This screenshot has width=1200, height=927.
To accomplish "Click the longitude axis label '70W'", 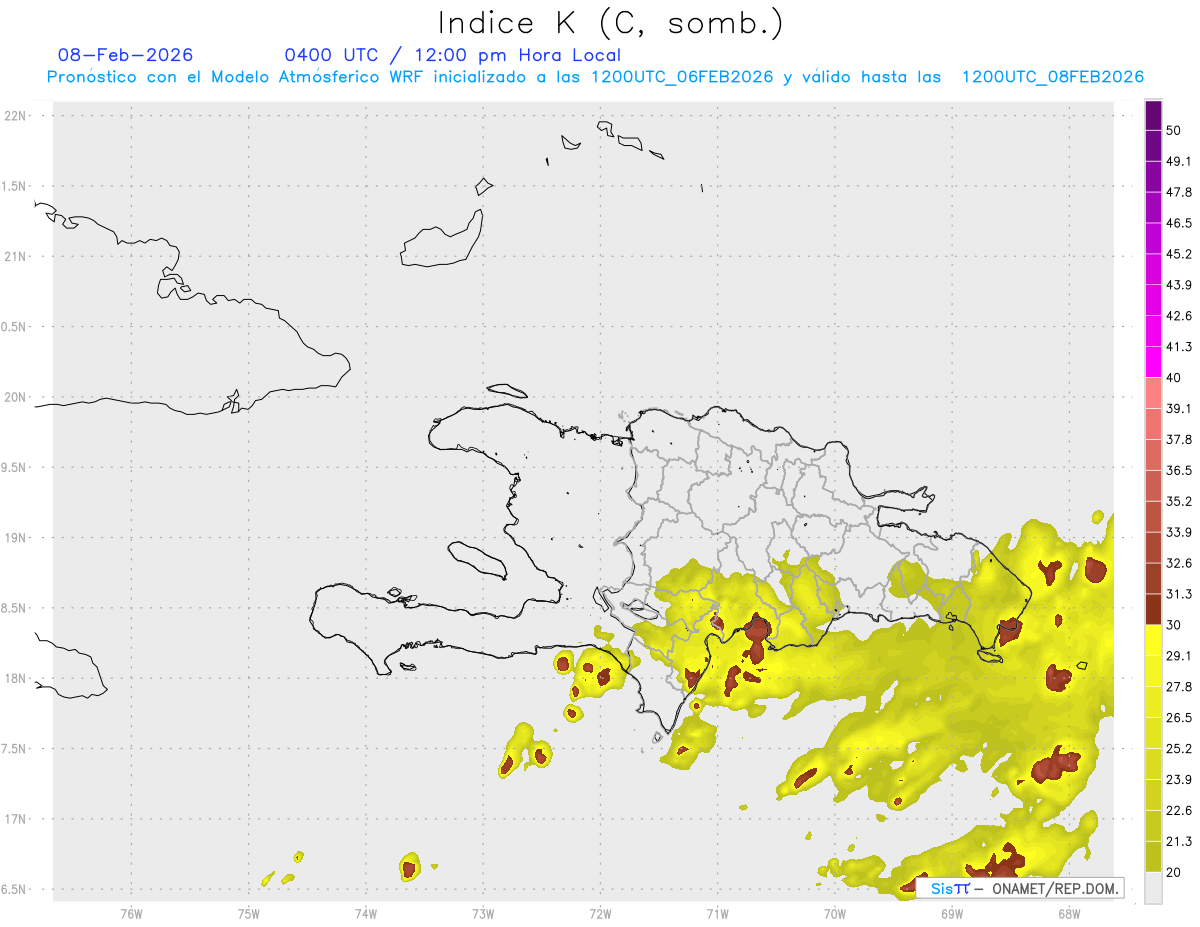I will point(834,914).
